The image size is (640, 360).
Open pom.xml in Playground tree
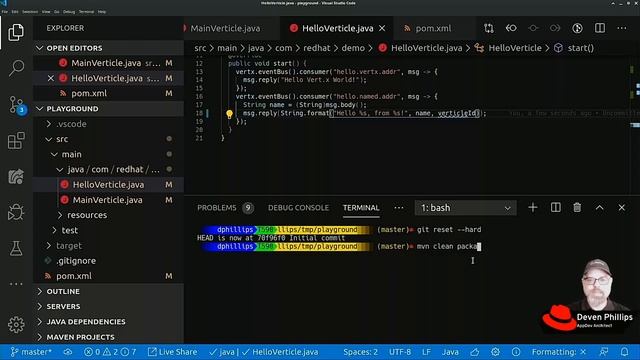pos(109,276)
